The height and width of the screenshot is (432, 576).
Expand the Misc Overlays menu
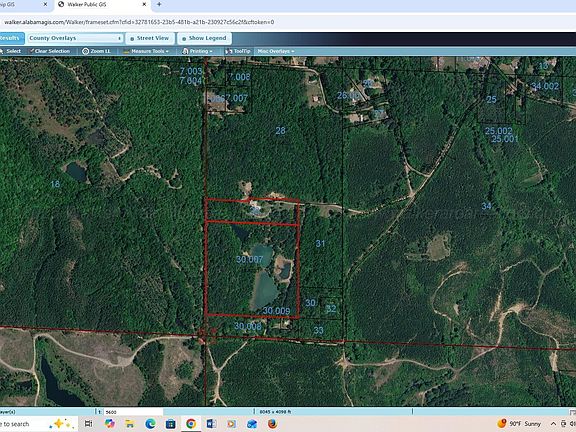[x=276, y=51]
